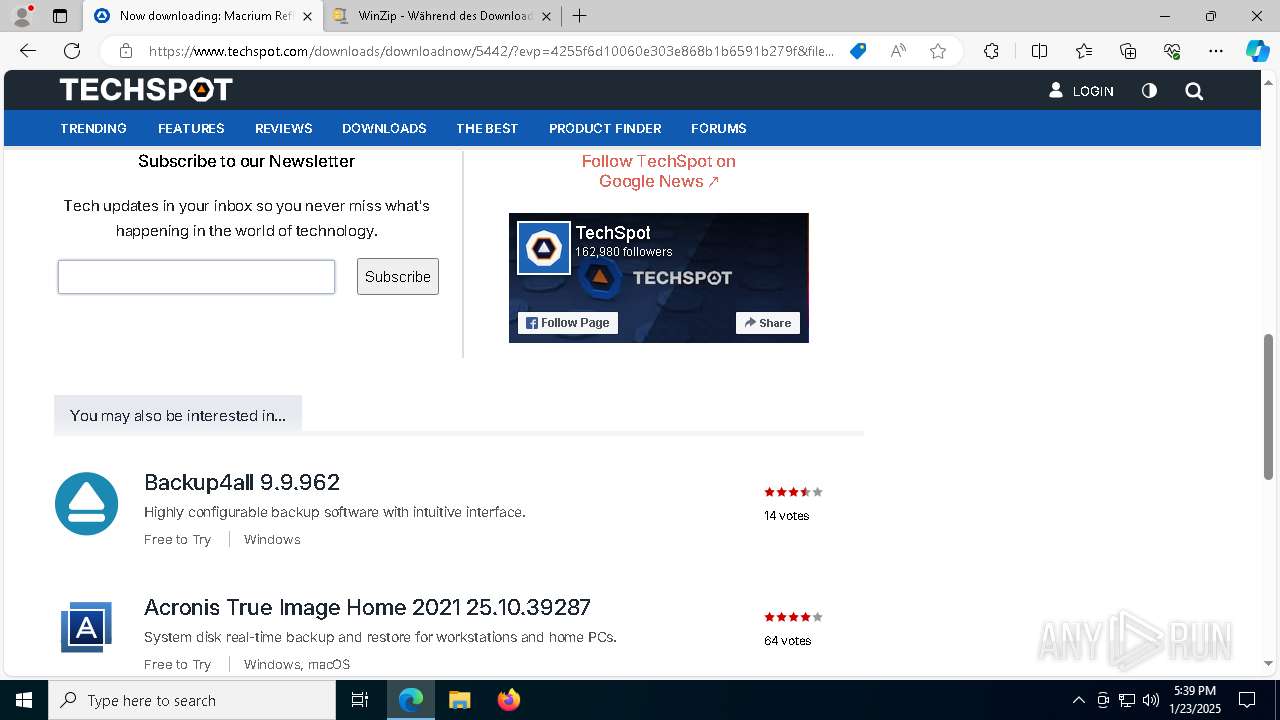Show hidden system tray icons

[1078, 700]
